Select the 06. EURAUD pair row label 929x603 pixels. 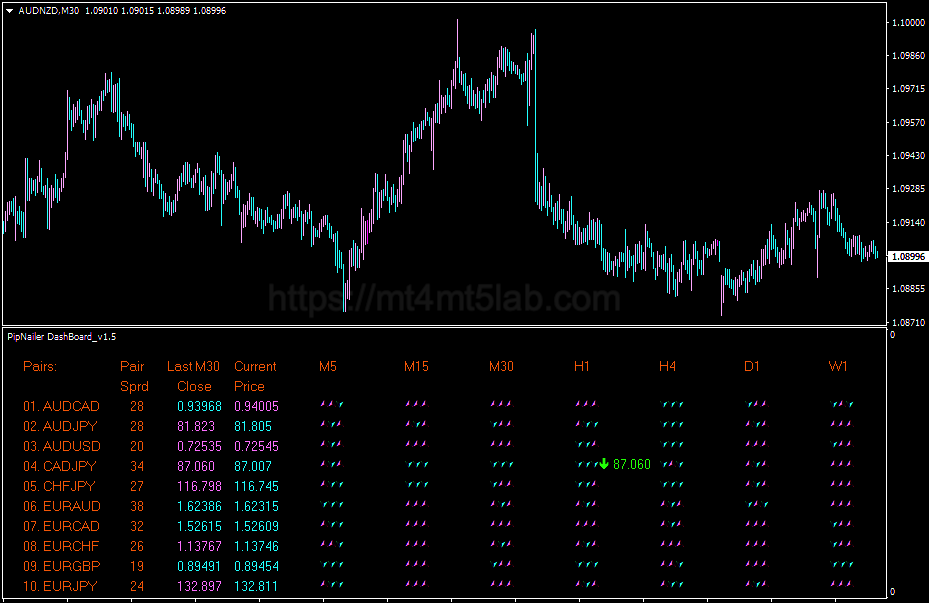(x=62, y=506)
